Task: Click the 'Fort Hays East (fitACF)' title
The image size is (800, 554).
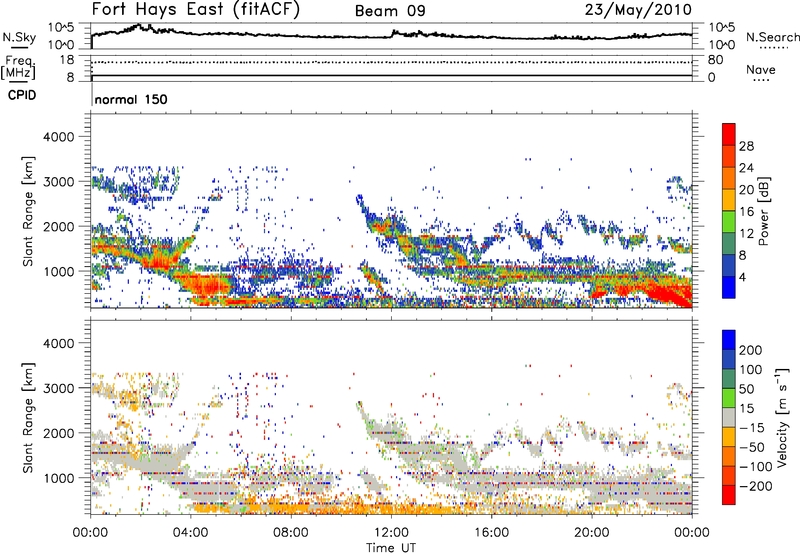Action: click(195, 10)
